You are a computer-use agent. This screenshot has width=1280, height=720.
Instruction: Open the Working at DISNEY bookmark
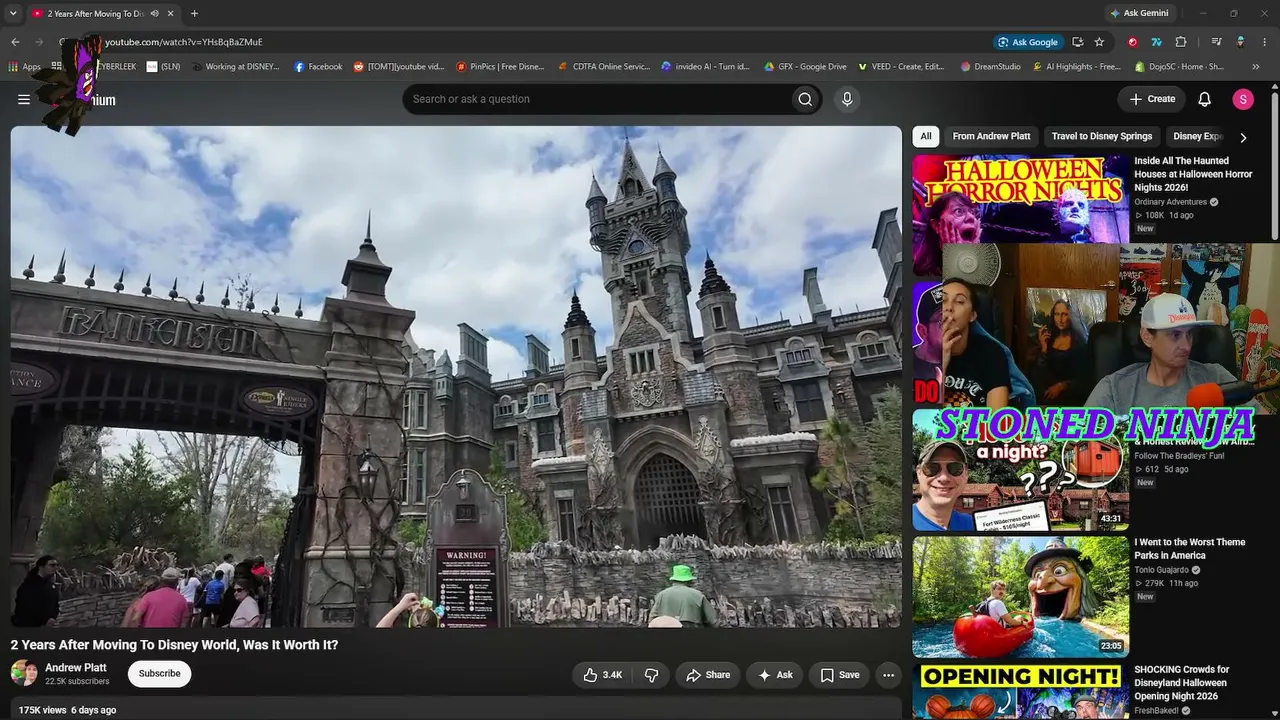[x=236, y=67]
